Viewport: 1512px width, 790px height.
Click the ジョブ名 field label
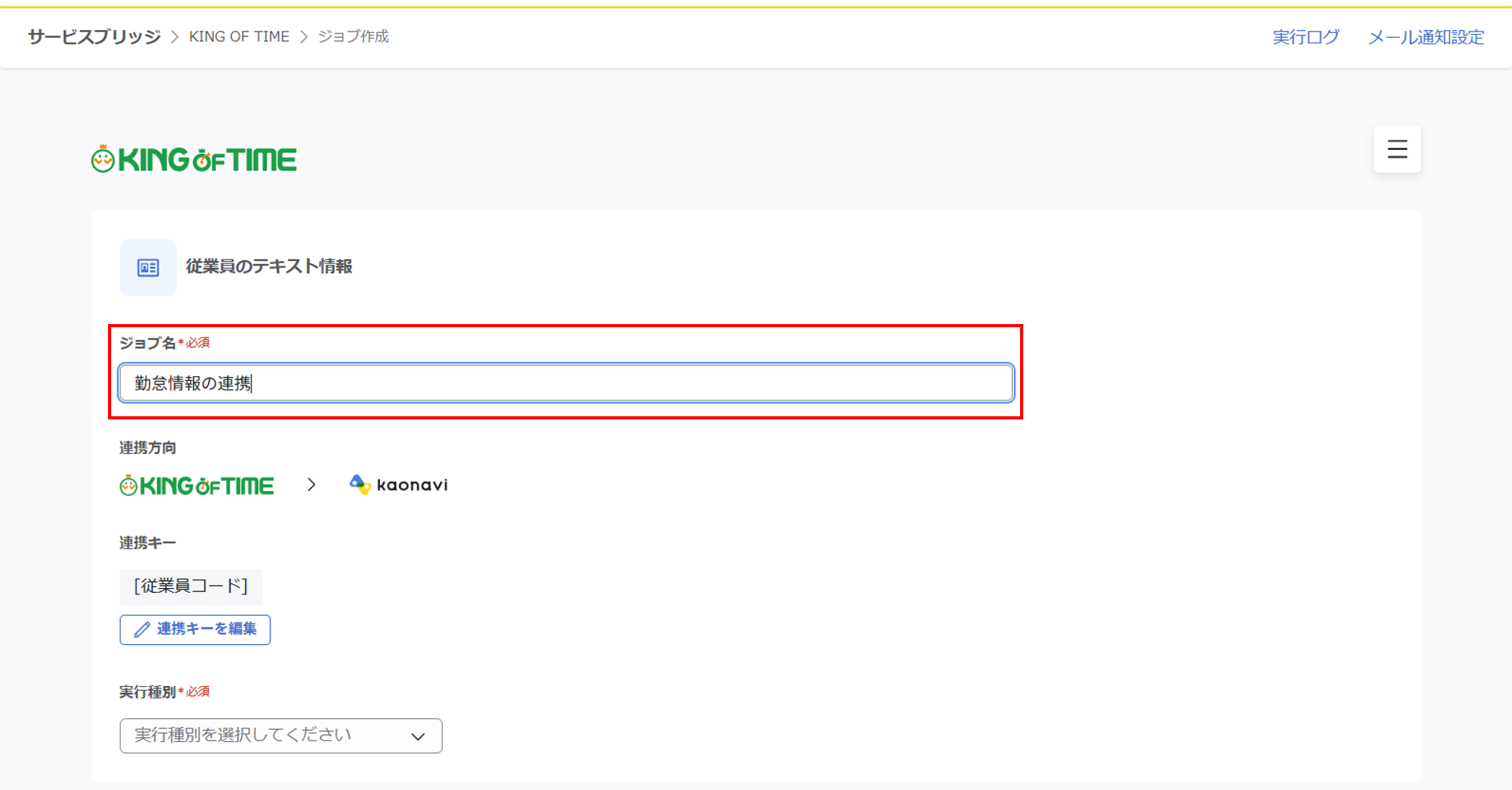pyautogui.click(x=147, y=343)
